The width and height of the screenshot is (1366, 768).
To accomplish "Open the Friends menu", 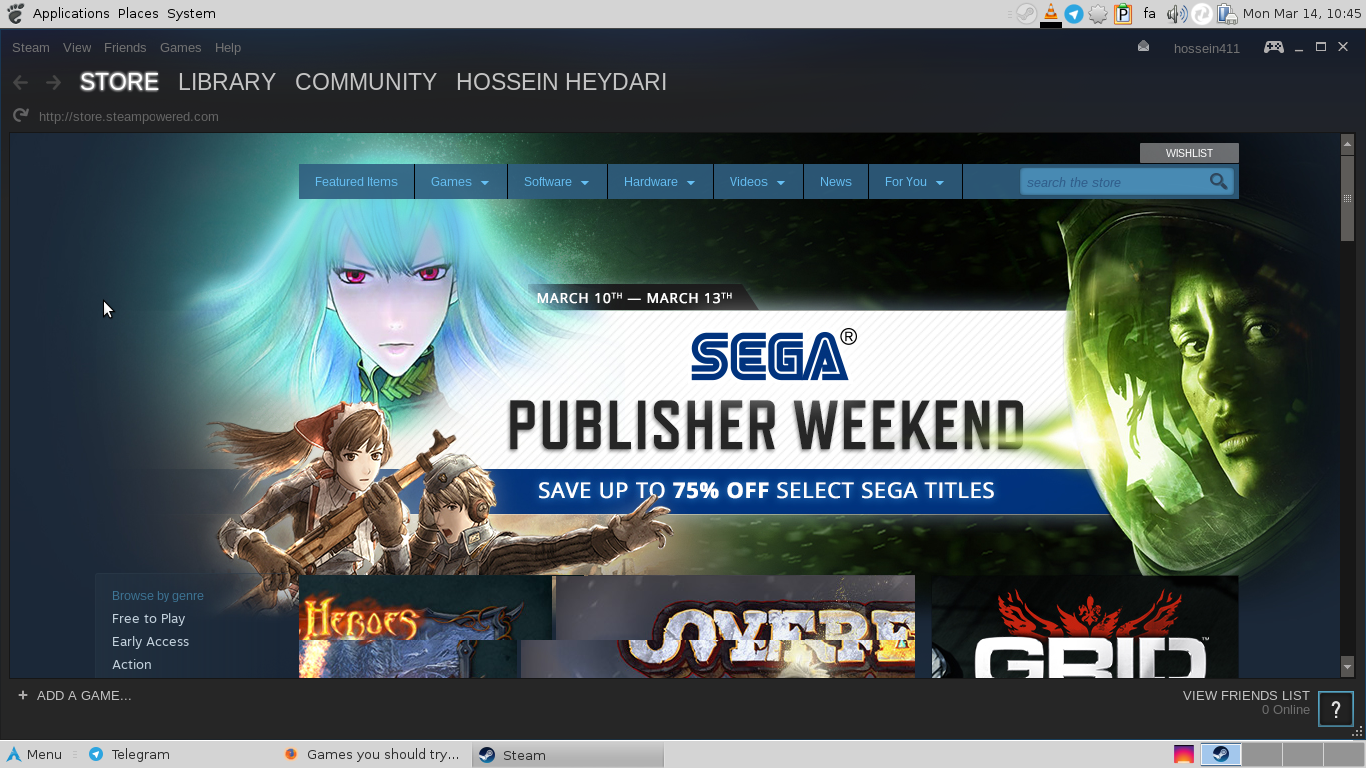I will tap(125, 47).
